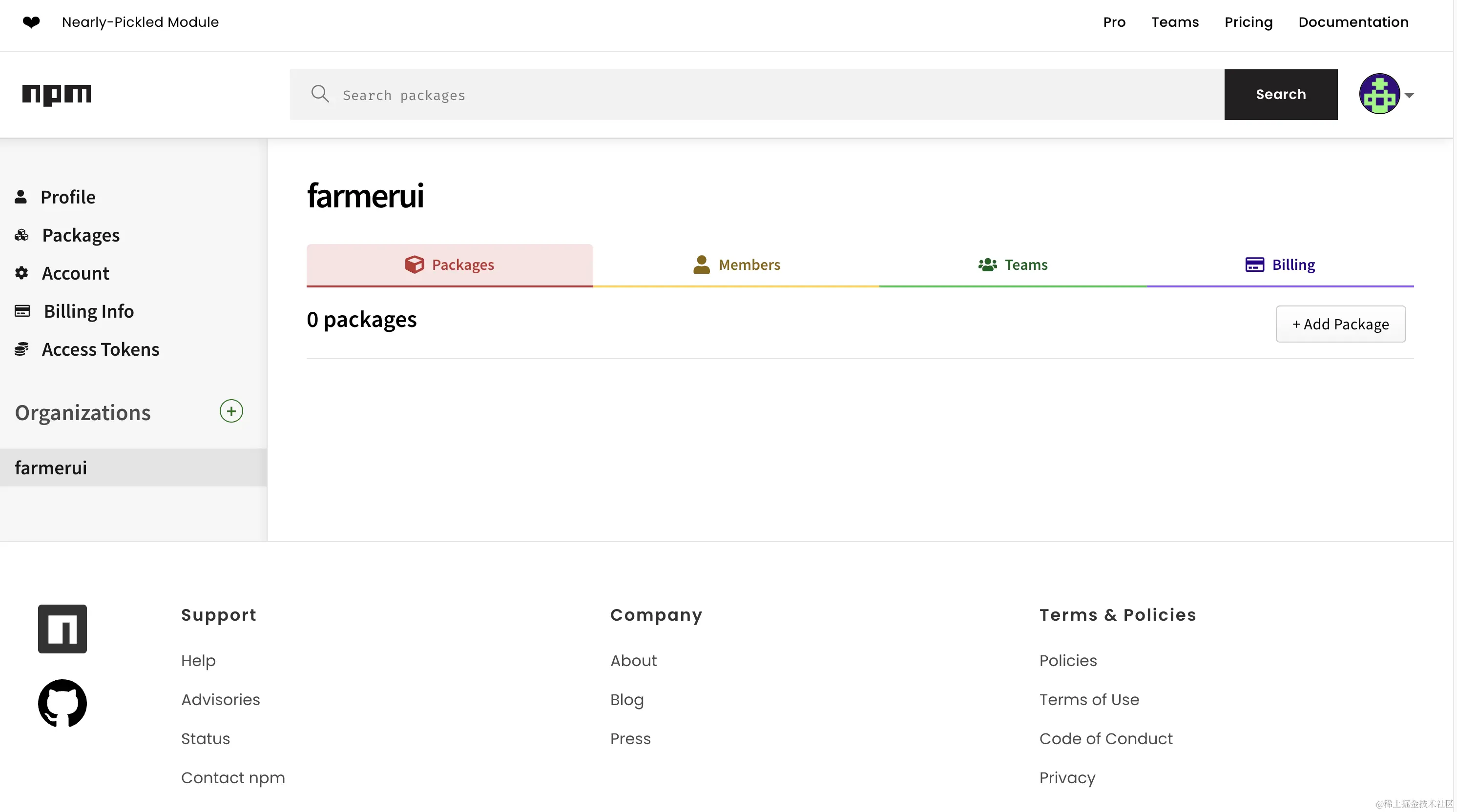Click the red package box tab icon
Screen dimensions: 1457x812
tap(414, 264)
